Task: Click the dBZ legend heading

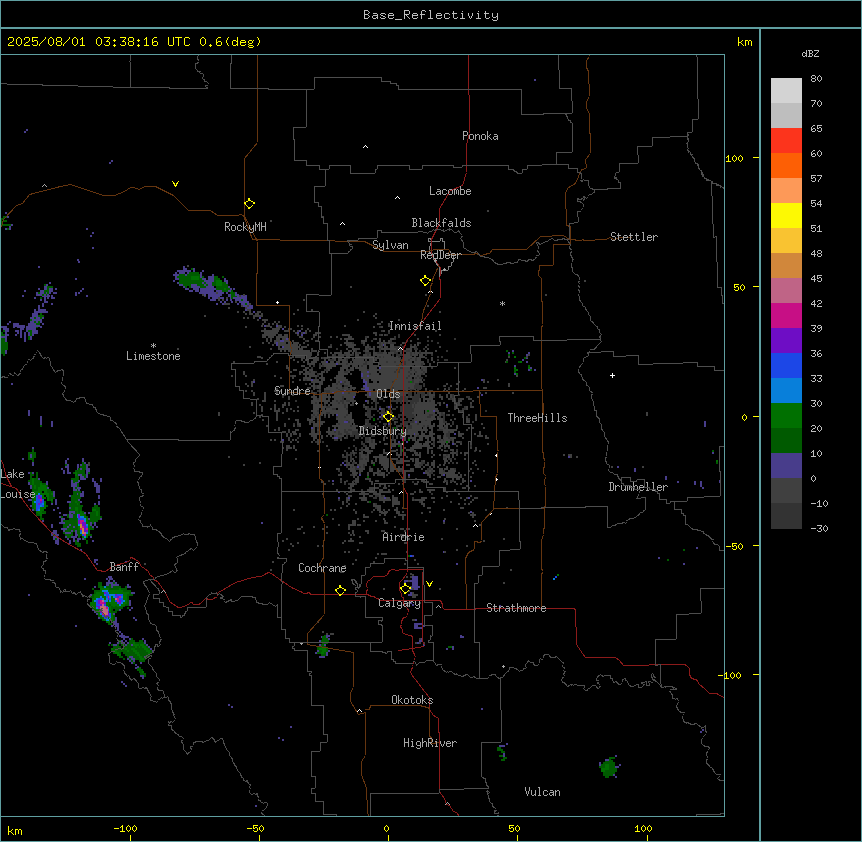Action: 810,53
